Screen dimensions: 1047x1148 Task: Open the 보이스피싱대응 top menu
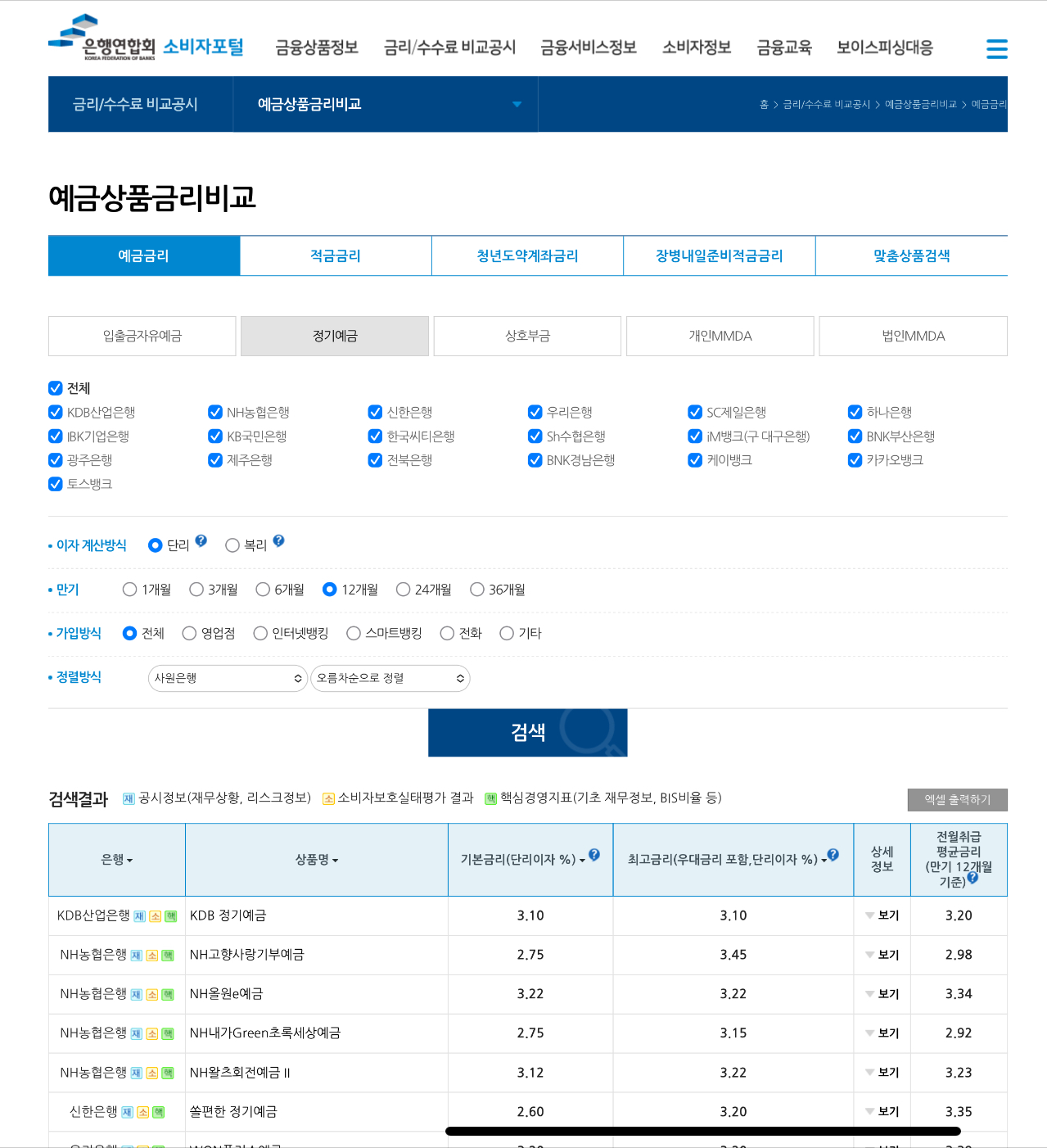click(x=885, y=47)
